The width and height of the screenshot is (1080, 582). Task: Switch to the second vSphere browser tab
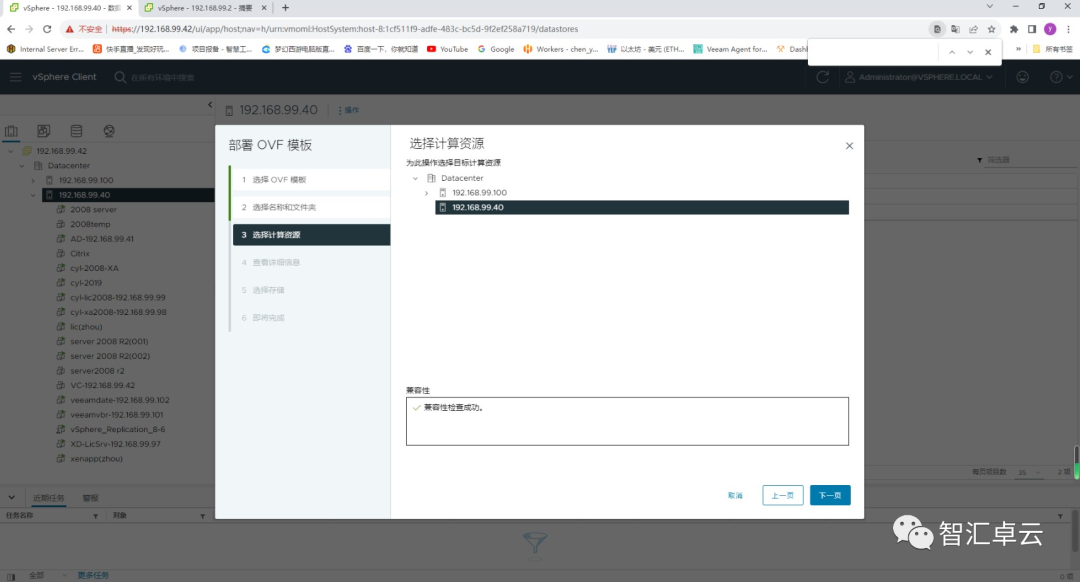pos(205,8)
